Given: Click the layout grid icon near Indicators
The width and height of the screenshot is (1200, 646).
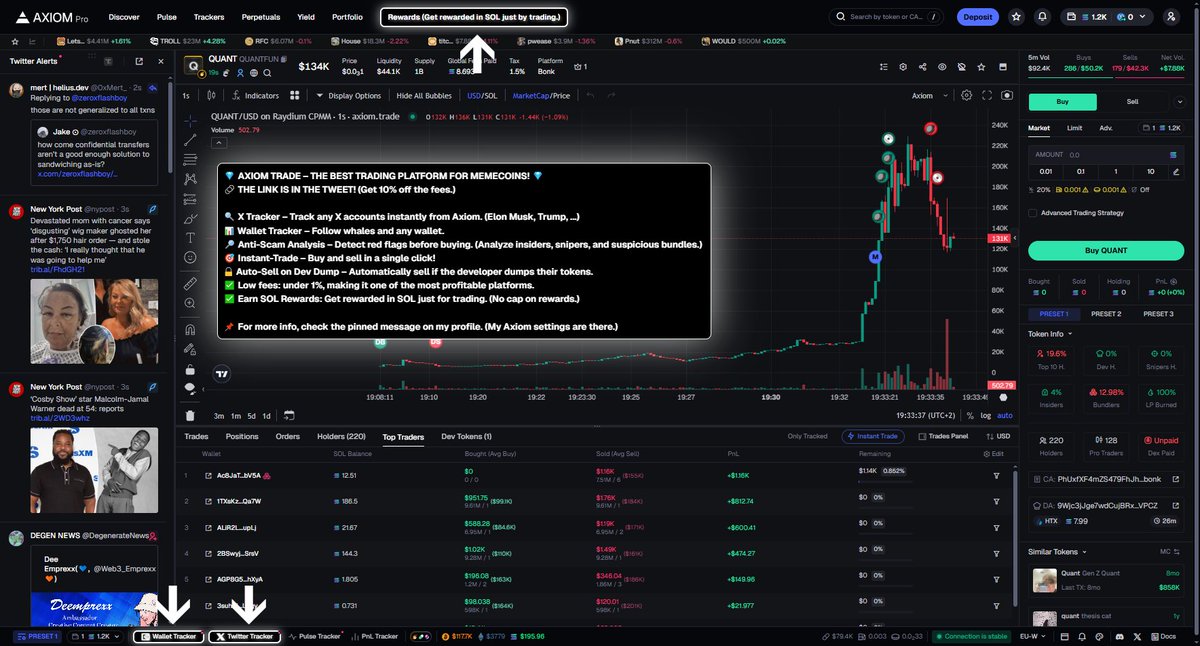Looking at the screenshot, I should [295, 96].
